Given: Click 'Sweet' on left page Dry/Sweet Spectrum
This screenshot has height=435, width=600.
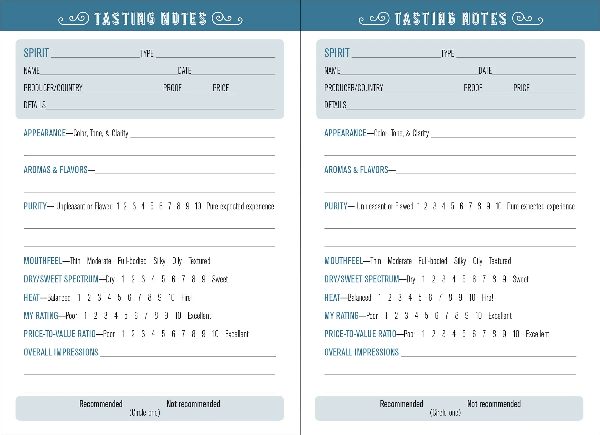Looking at the screenshot, I should pyautogui.click(x=220, y=279).
